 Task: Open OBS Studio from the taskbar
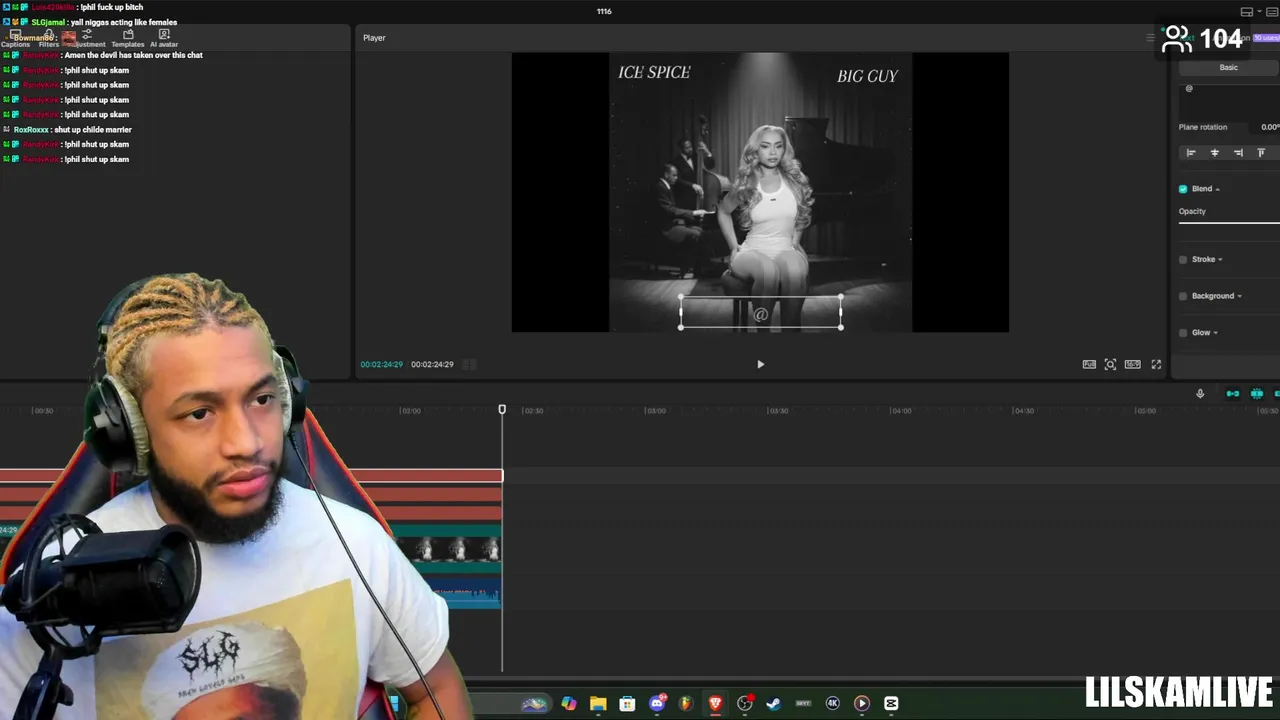pyautogui.click(x=744, y=704)
